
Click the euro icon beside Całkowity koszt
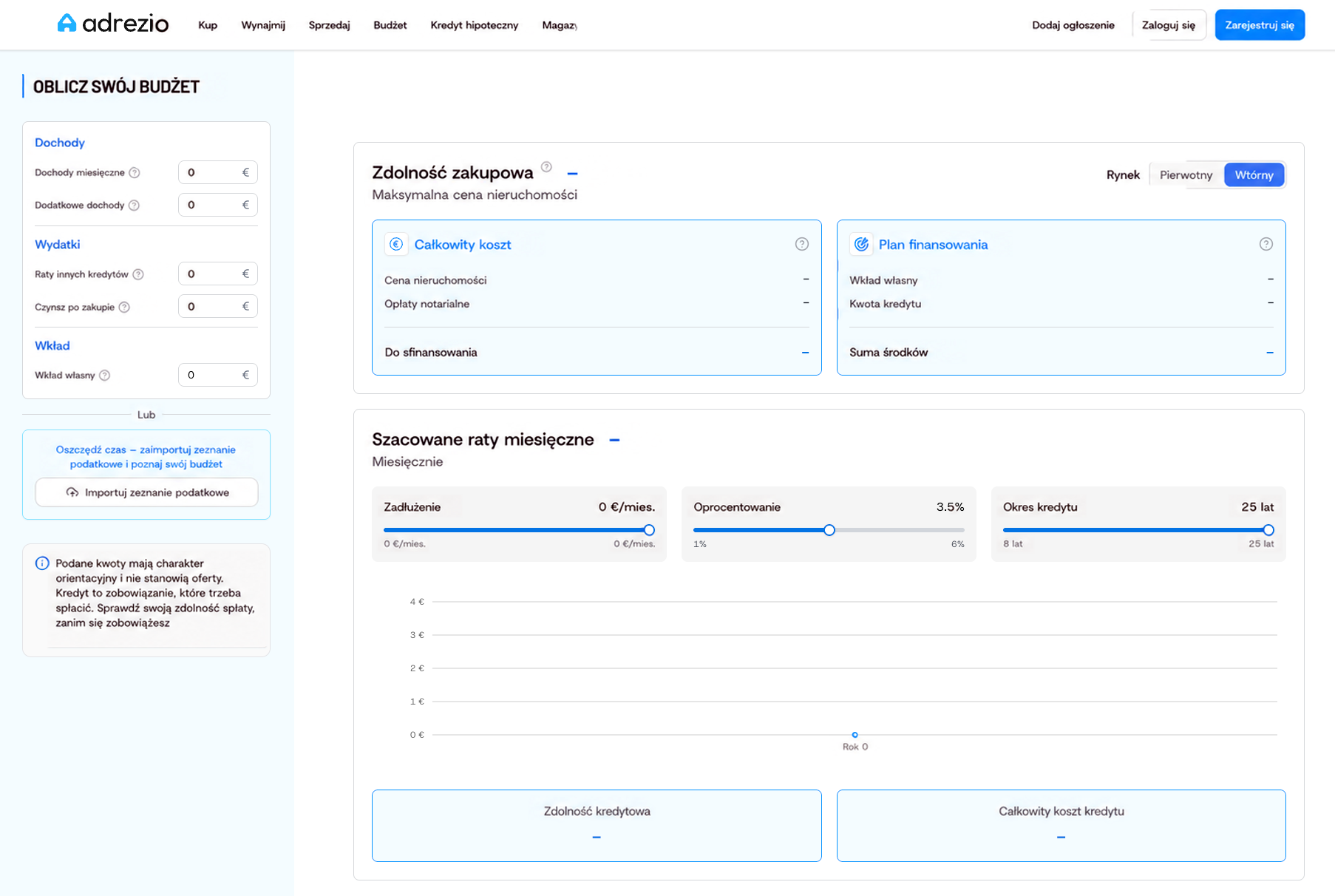click(396, 244)
